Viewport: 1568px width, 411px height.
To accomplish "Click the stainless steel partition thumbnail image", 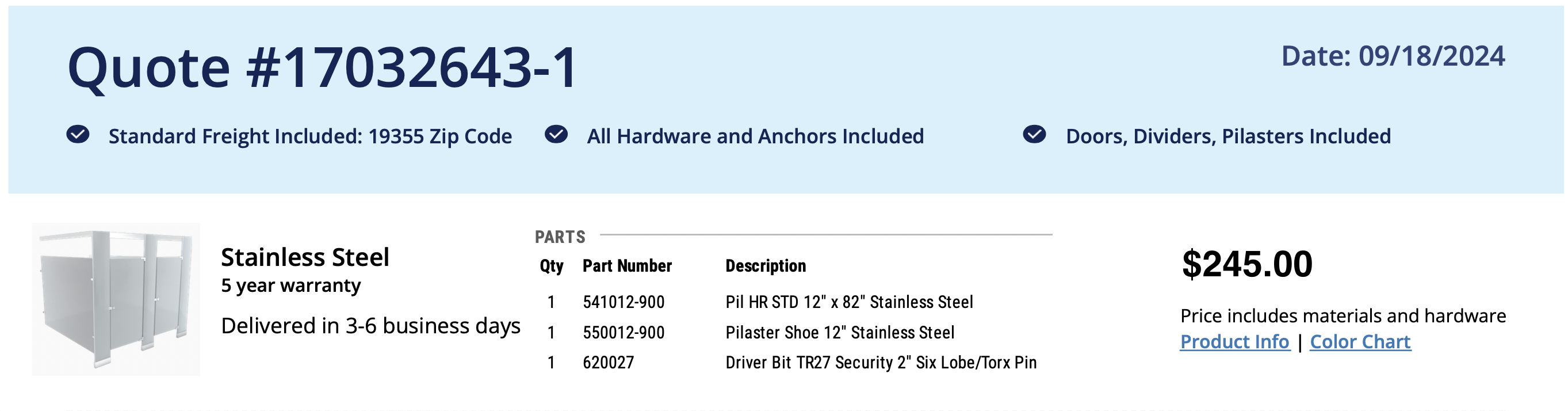I will click(116, 299).
